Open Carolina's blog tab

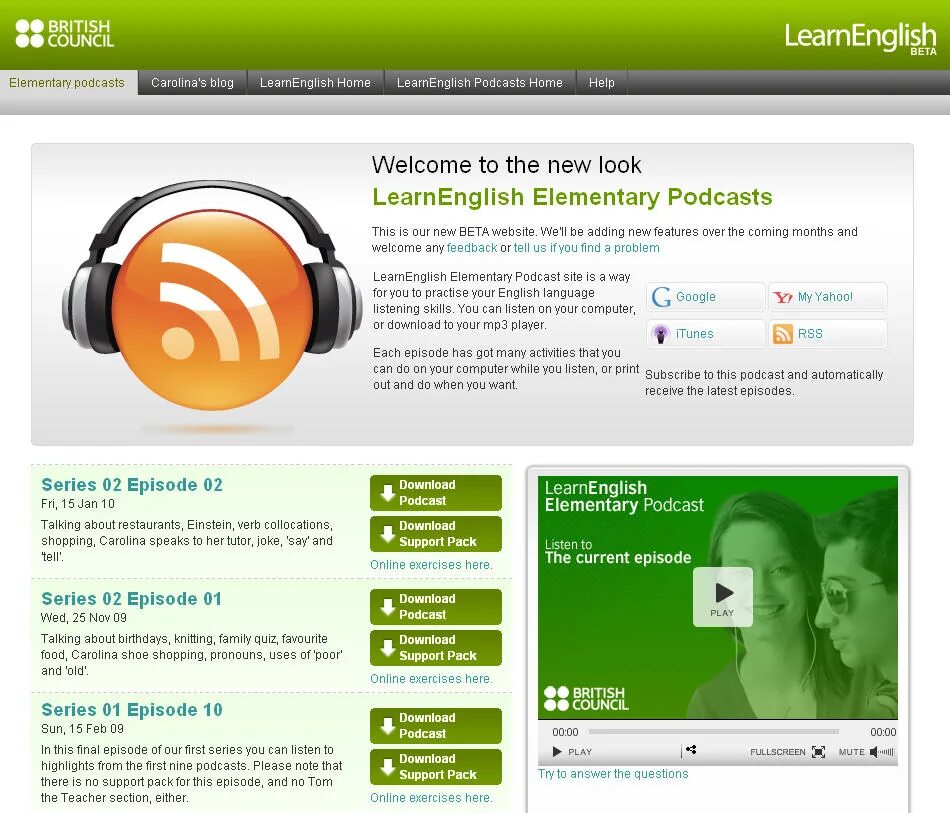click(192, 83)
